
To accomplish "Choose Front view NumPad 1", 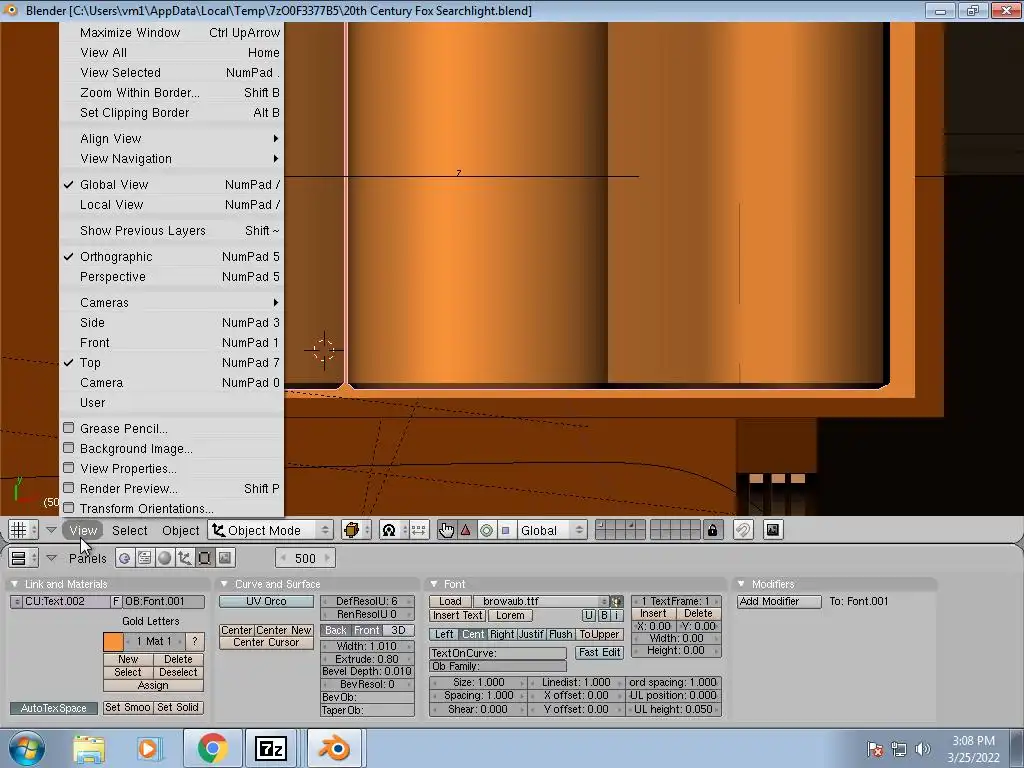I will (171, 343).
